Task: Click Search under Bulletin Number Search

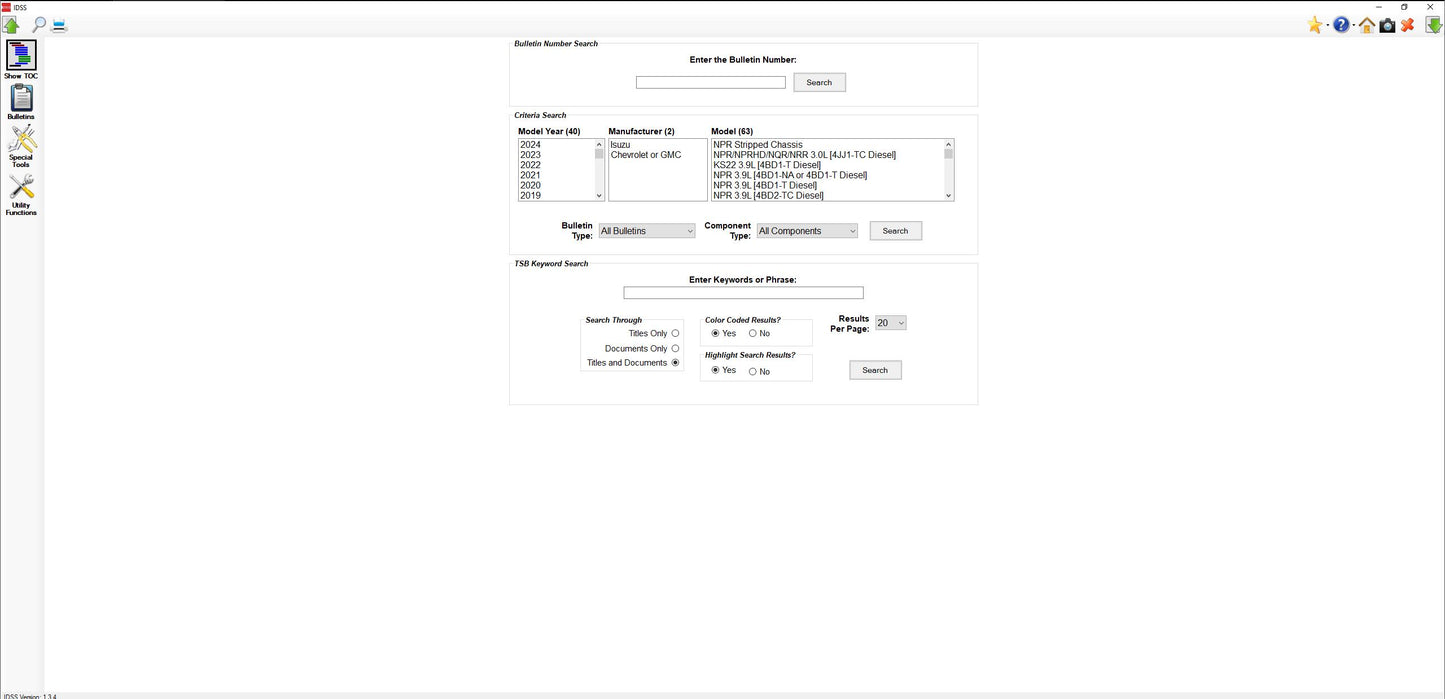Action: 819,82
